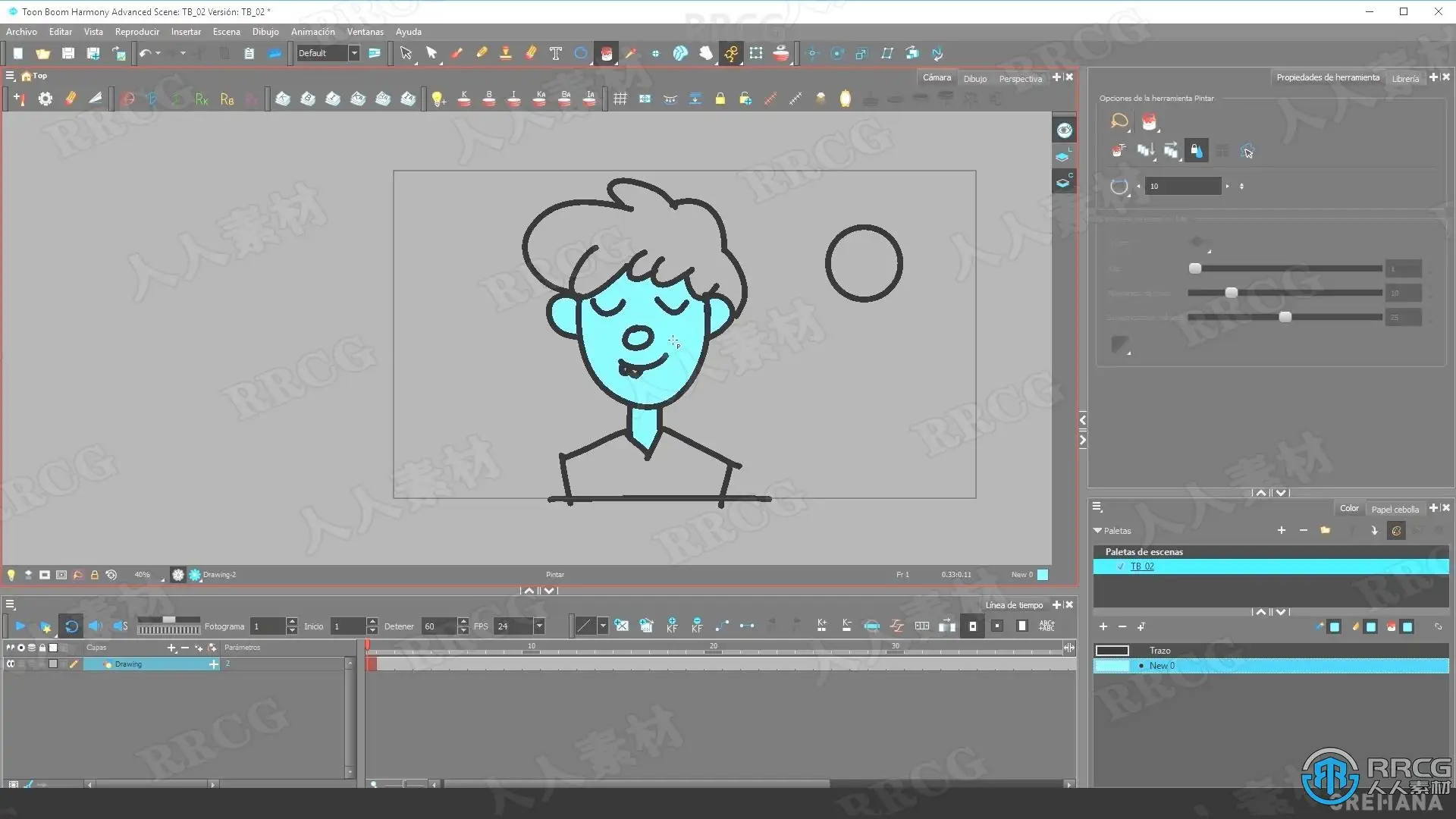Click the Detener frame input field
This screenshot has height=819, width=1456.
[438, 626]
